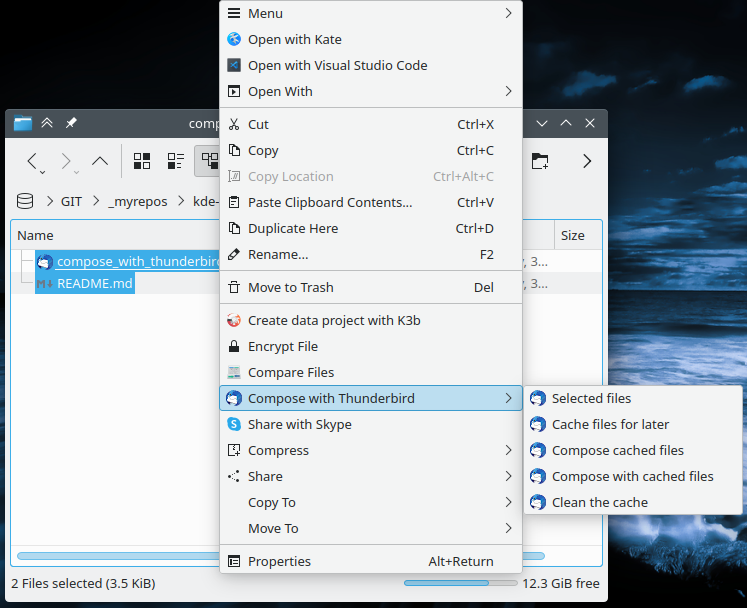
Task: Expand the Share submenu arrow
Action: tap(508, 476)
